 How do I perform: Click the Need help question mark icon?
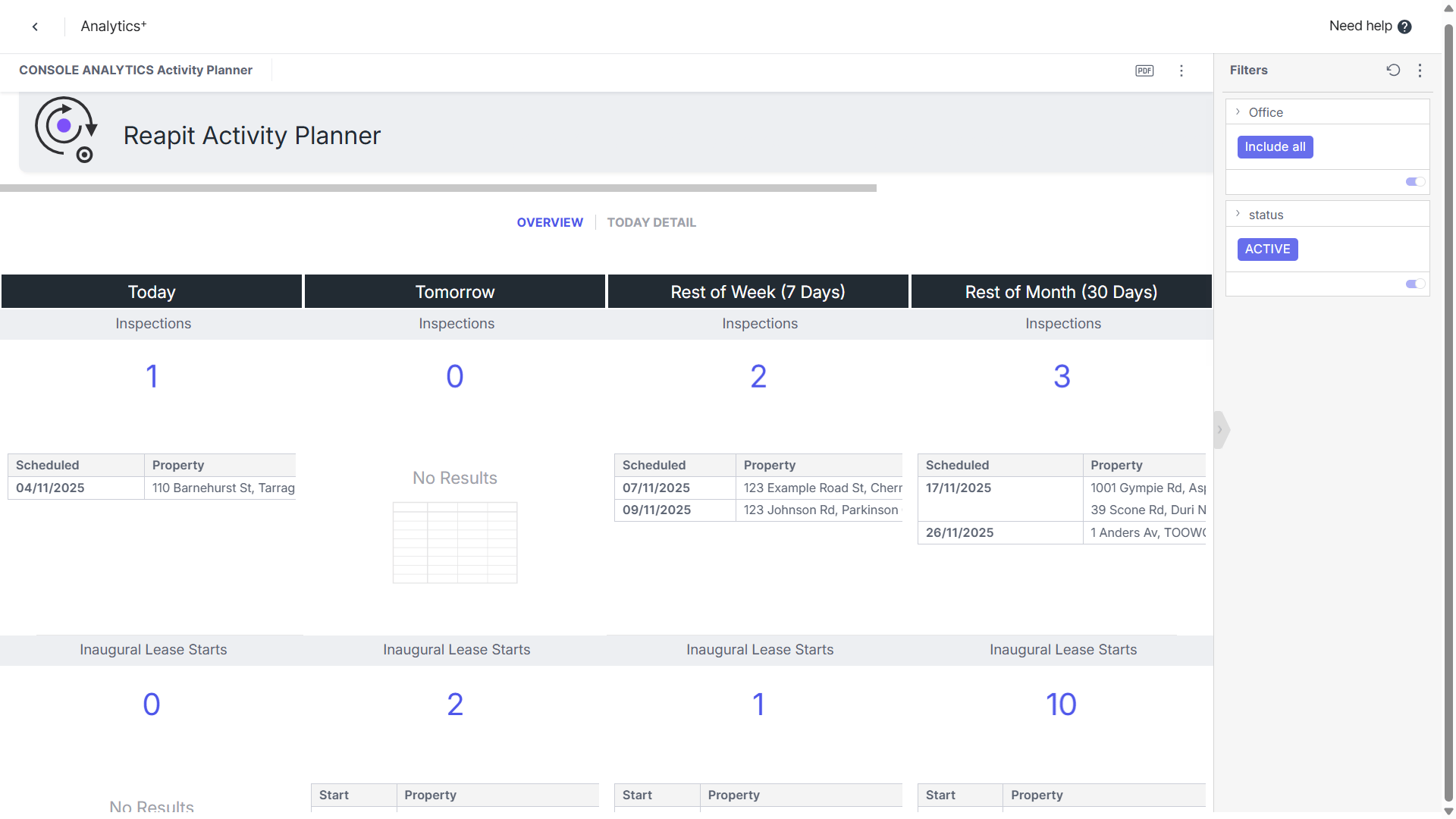(1404, 27)
